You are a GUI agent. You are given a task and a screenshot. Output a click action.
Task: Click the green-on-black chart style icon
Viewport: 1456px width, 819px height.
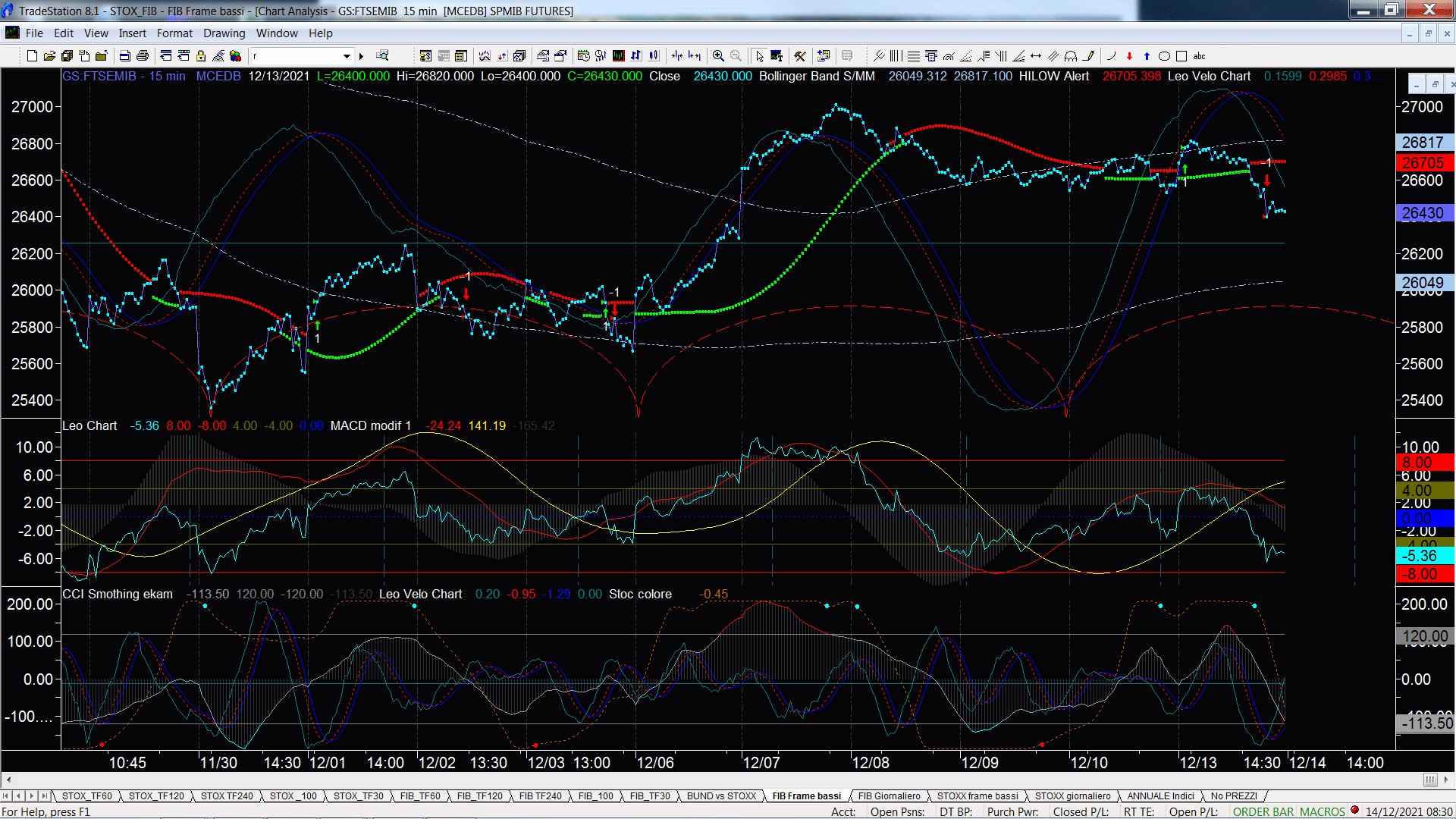619,56
